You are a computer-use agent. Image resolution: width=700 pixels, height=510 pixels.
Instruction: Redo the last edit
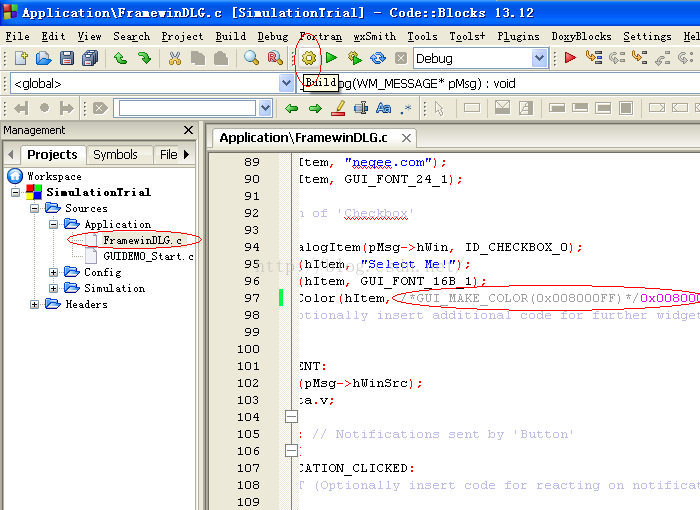[x=144, y=58]
